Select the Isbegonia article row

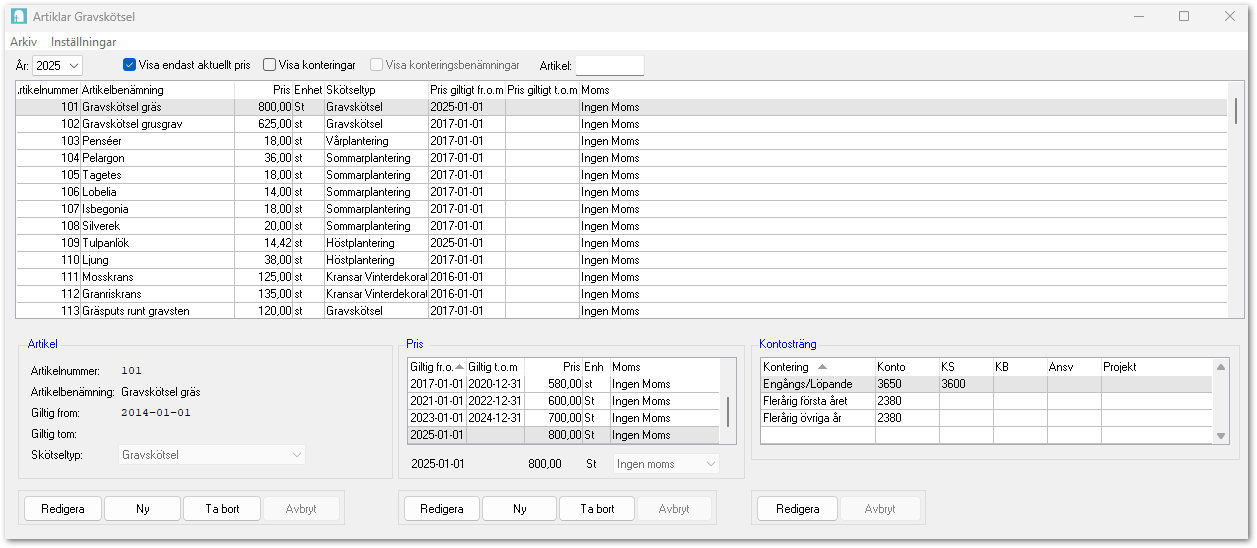pos(621,209)
